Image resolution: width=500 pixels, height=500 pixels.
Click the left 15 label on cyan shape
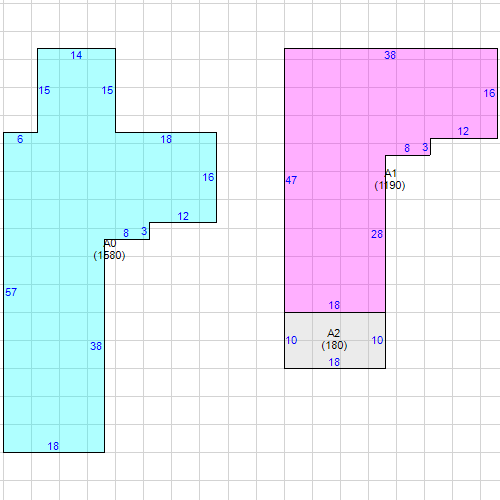coord(44,90)
